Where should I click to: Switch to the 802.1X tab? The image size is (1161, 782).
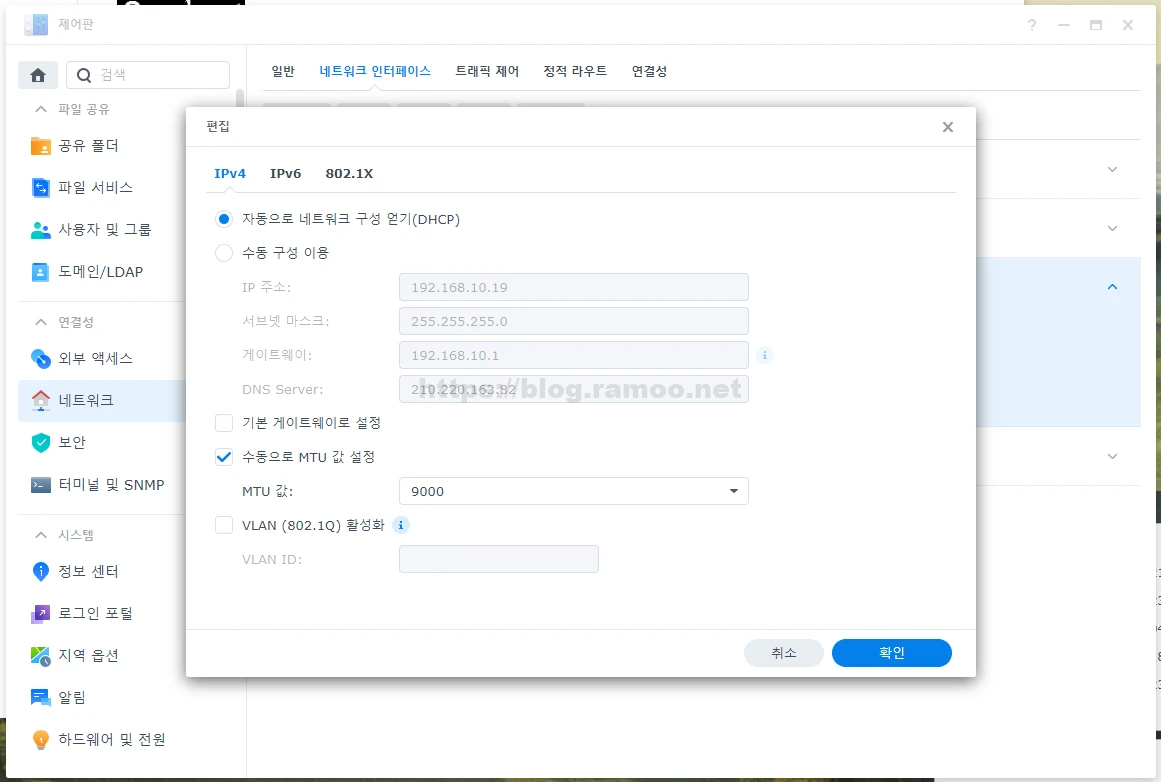click(349, 173)
